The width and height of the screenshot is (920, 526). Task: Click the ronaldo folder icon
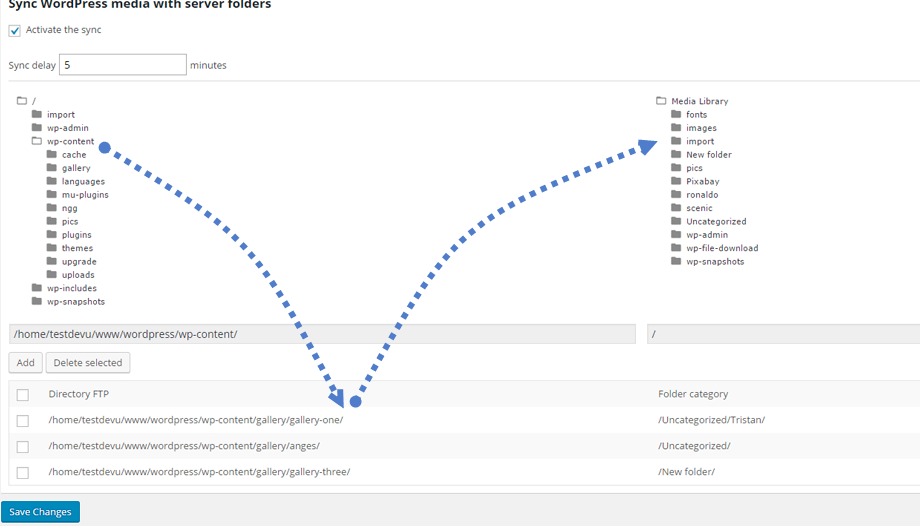[x=676, y=194]
